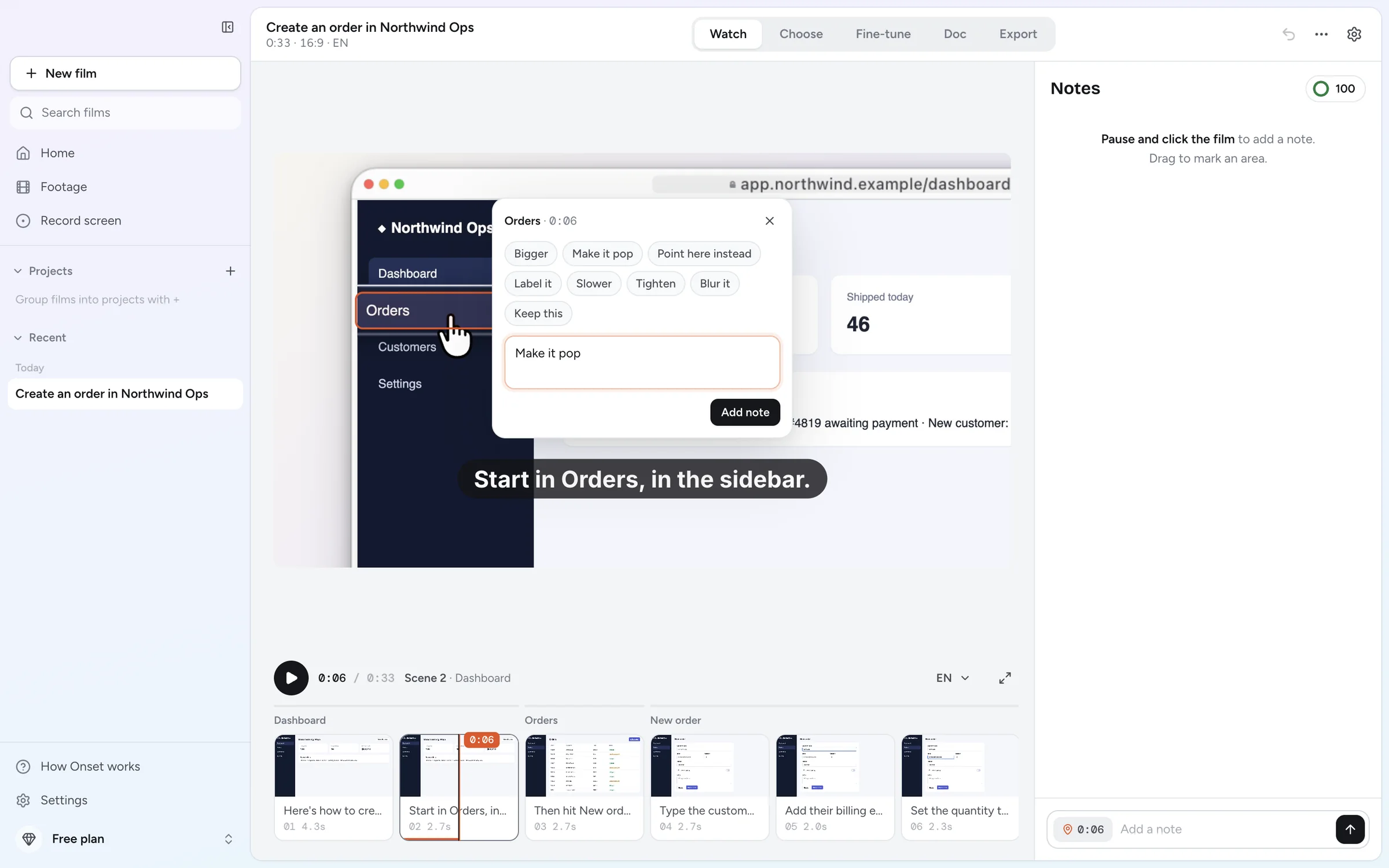The width and height of the screenshot is (1389, 868).
Task: Add a new project with plus icon
Action: pos(230,271)
